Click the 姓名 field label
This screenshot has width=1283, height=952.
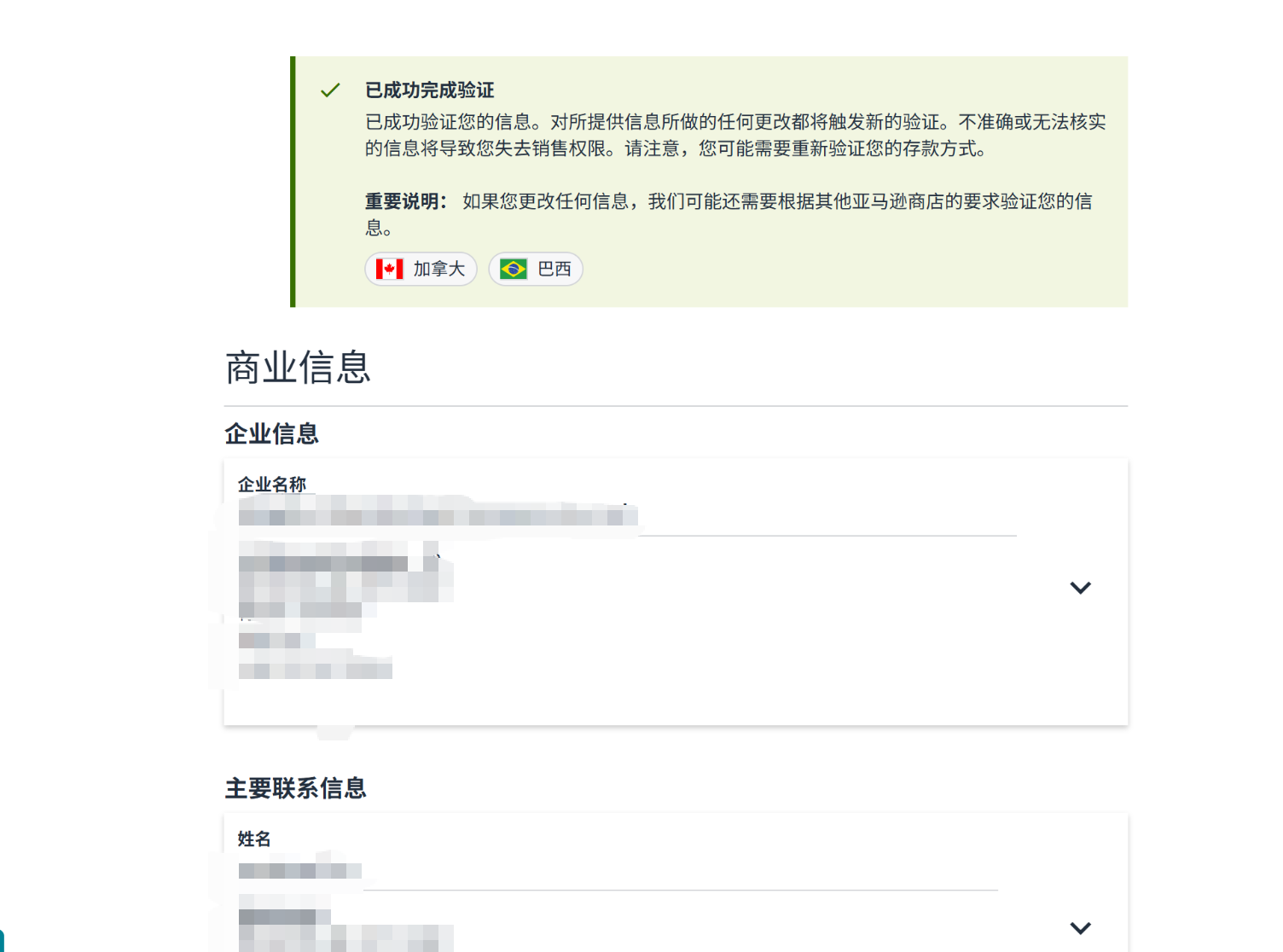(254, 839)
